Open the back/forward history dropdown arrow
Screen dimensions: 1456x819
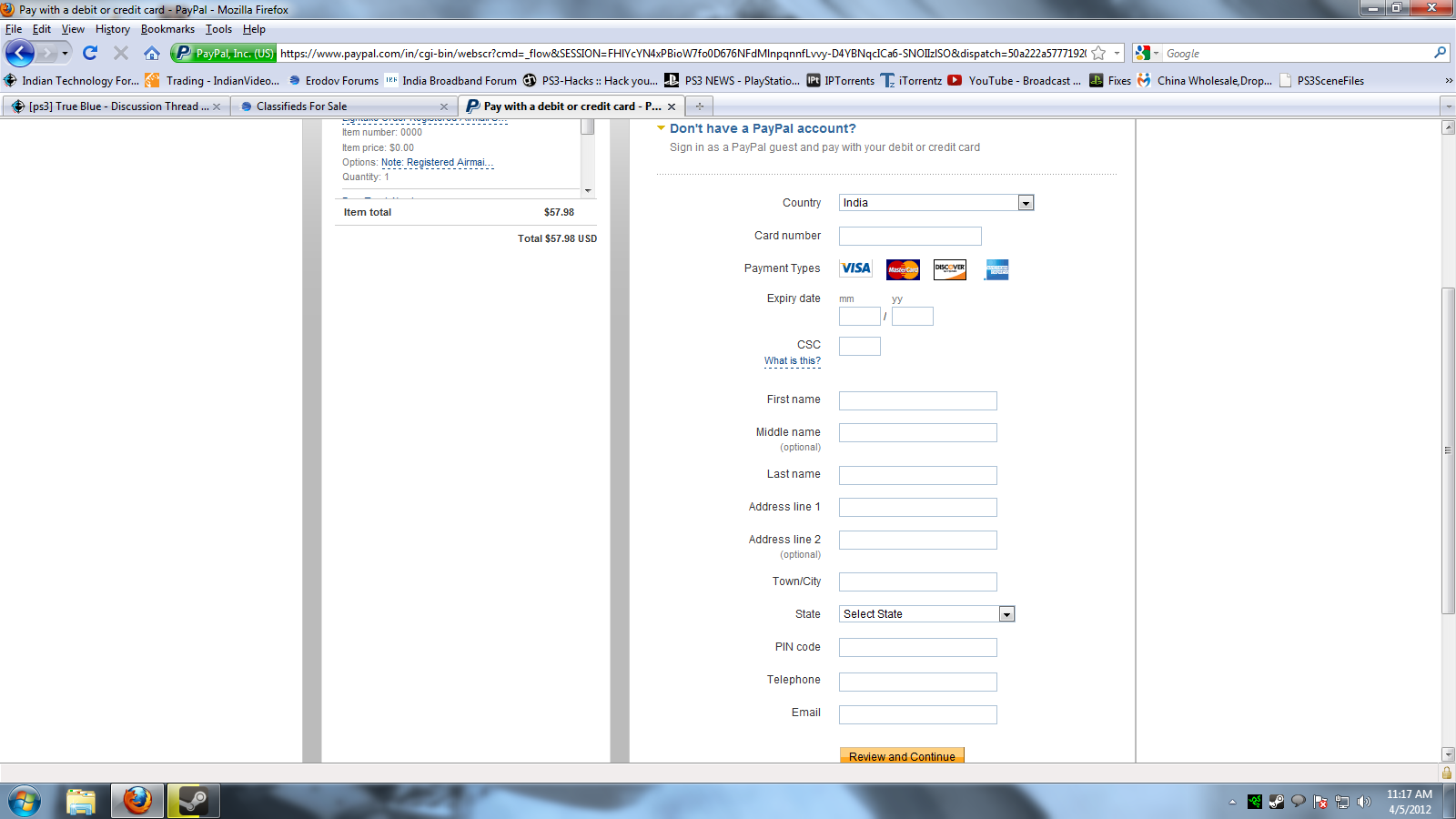point(65,53)
